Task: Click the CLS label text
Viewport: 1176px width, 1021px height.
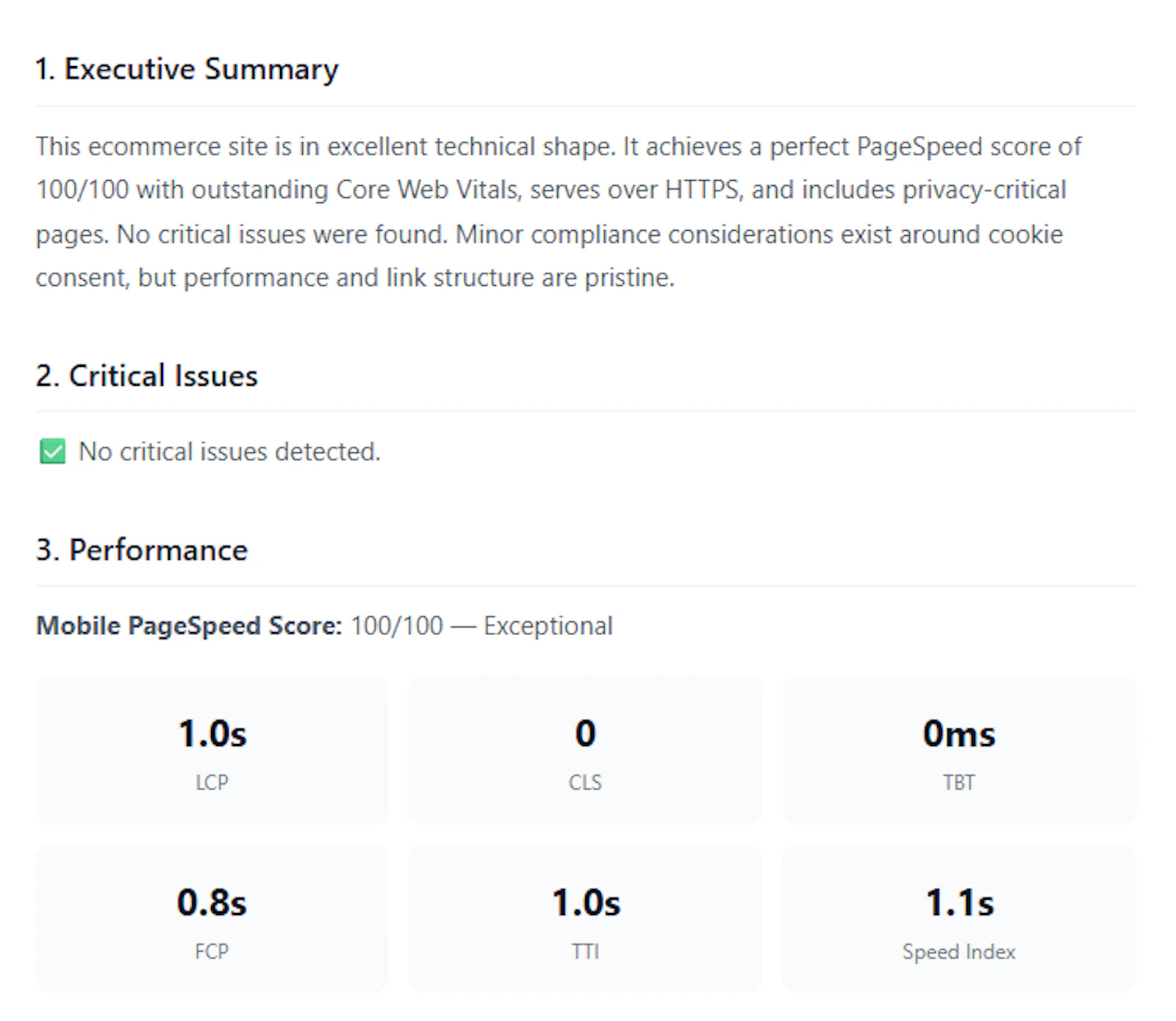Action: click(x=585, y=782)
